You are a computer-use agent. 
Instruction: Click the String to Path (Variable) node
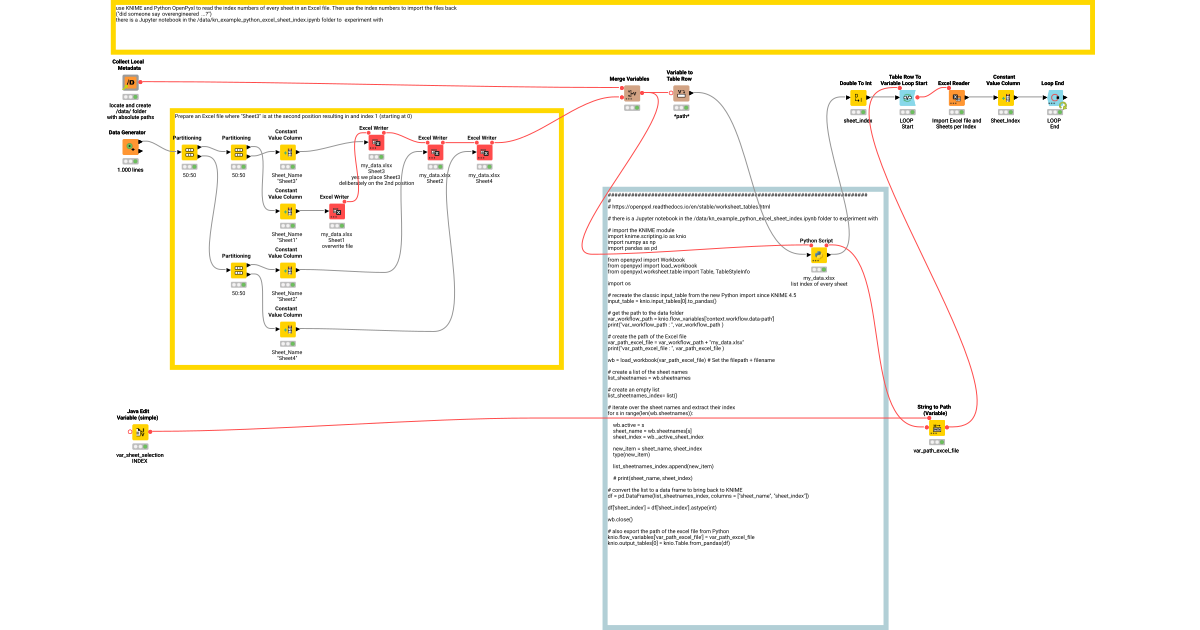tap(937, 428)
